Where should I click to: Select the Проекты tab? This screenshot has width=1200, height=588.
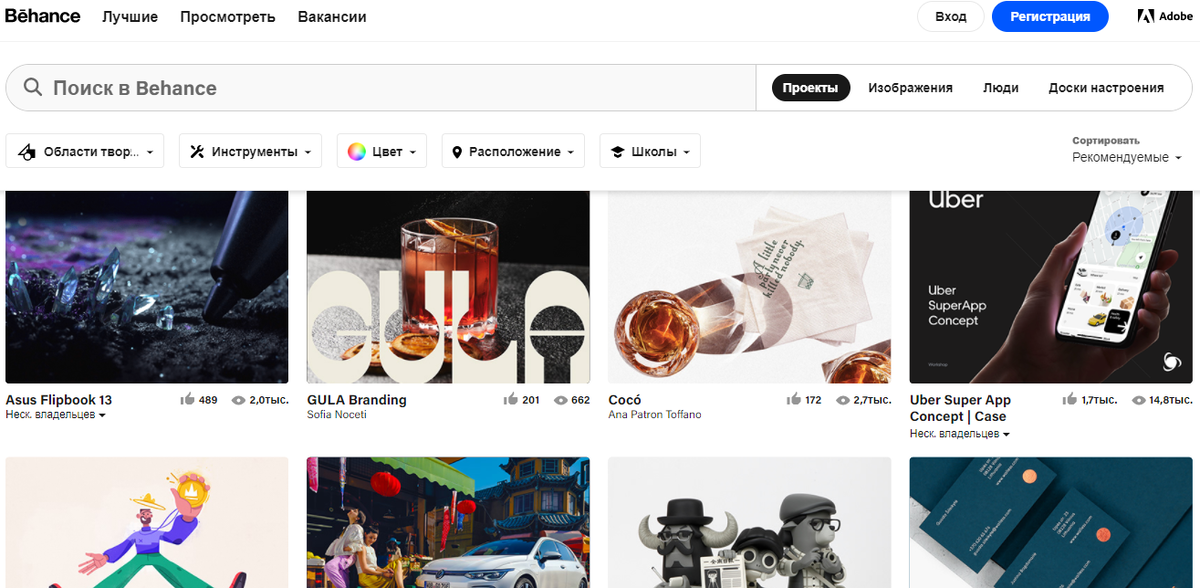point(811,88)
